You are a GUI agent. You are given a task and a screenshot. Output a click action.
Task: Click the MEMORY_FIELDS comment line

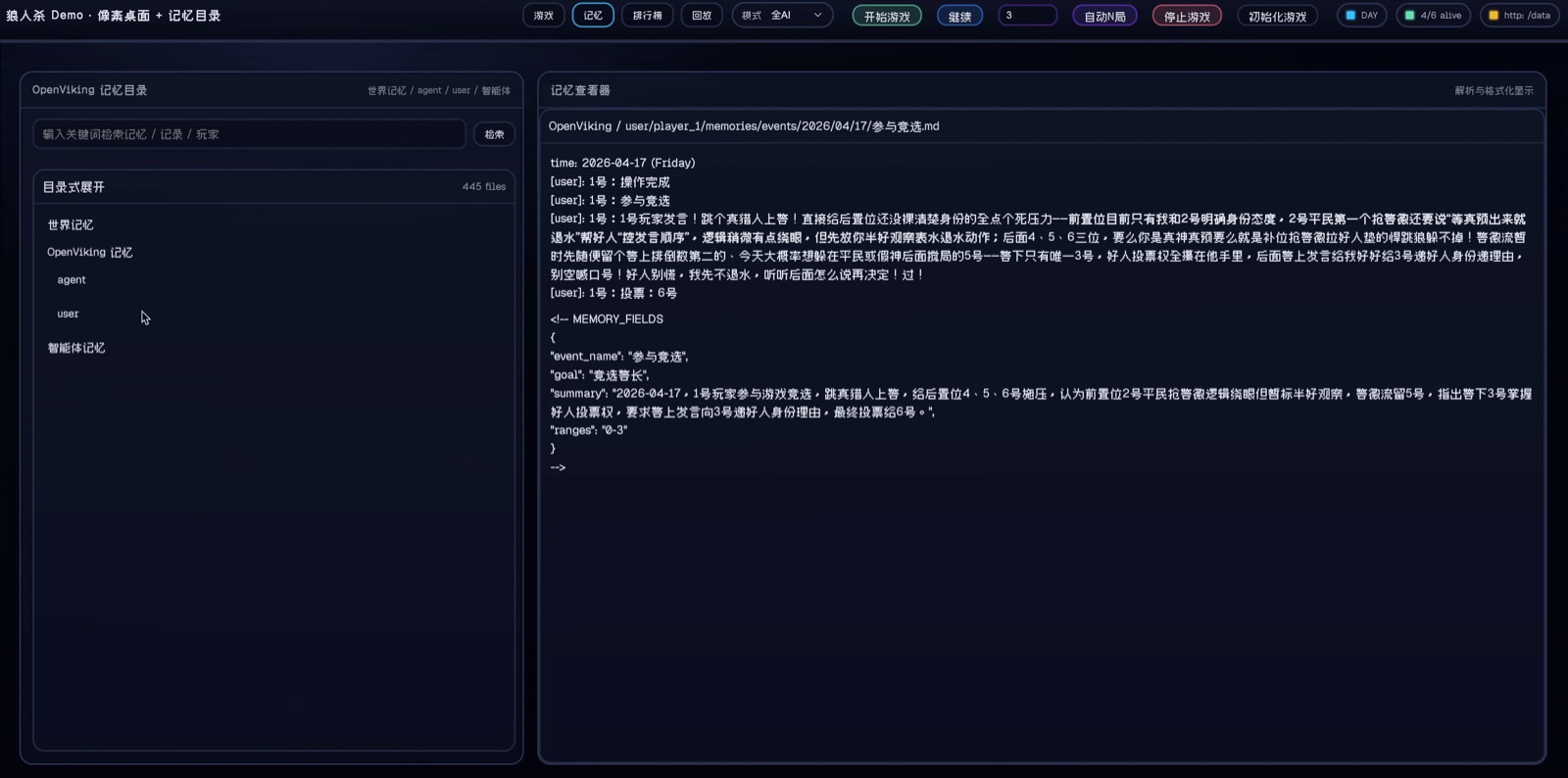(x=607, y=319)
